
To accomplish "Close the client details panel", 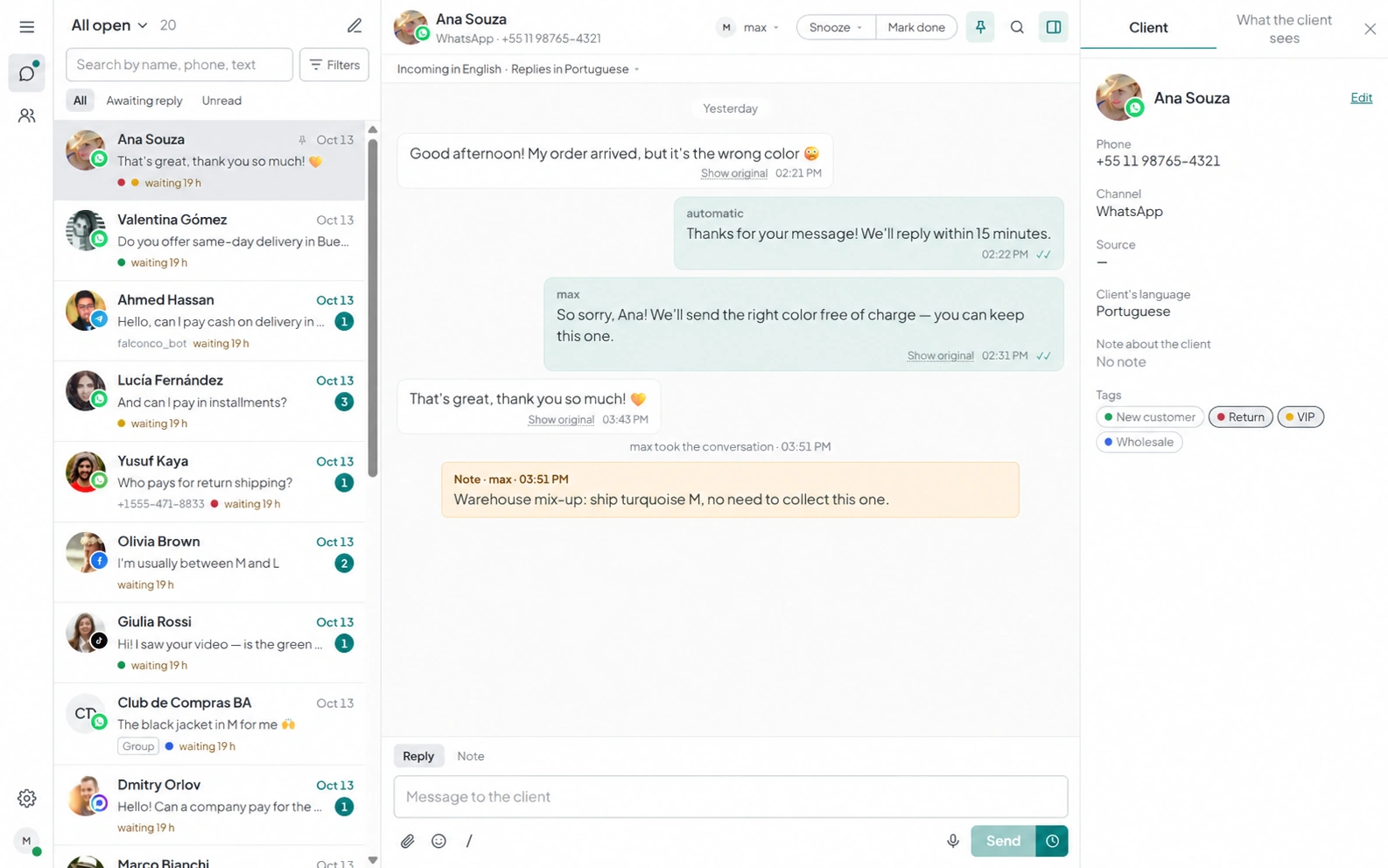I will pyautogui.click(x=1370, y=29).
